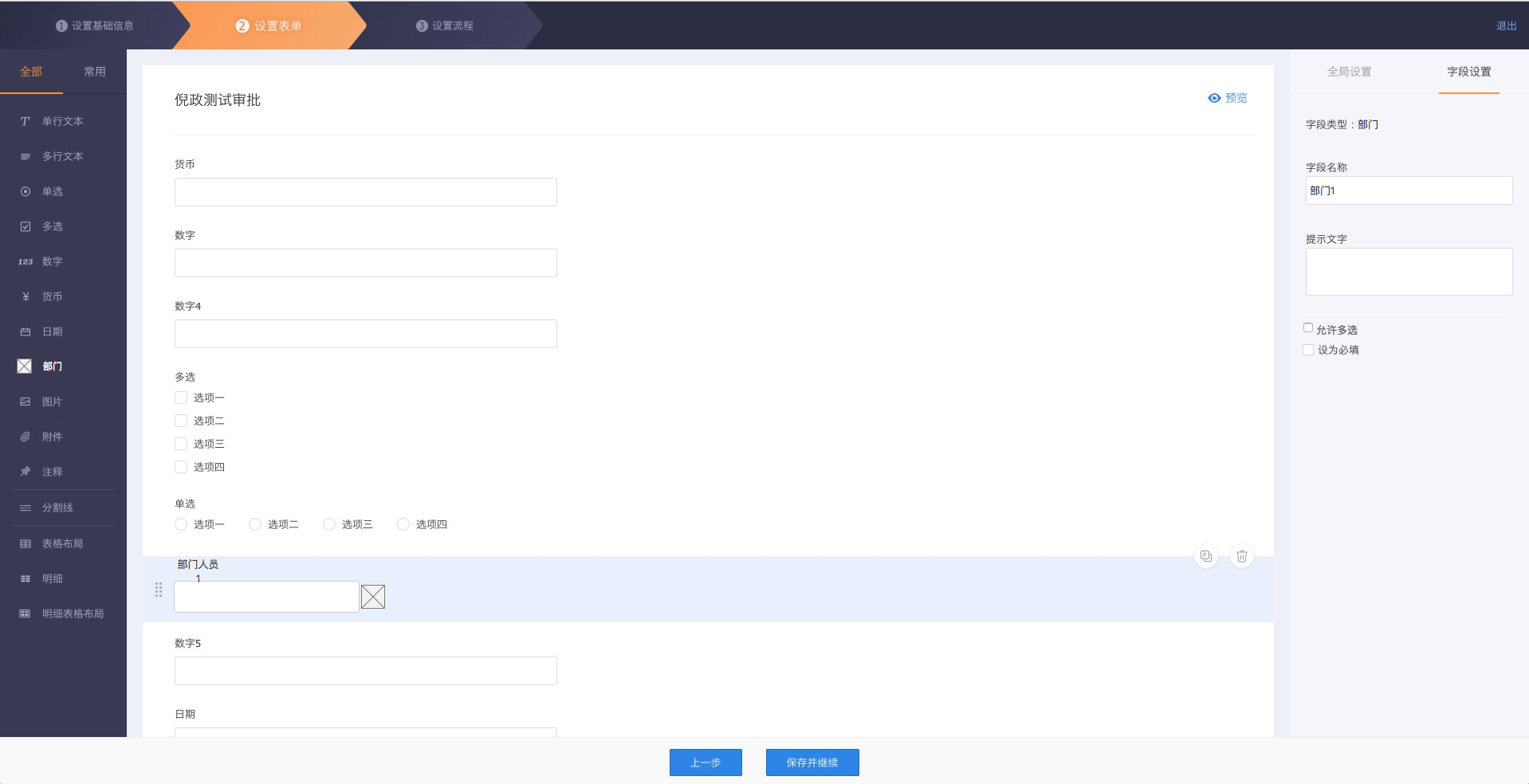This screenshot has width=1529, height=784.
Task: Go to step 1 设置基础信息
Action: click(x=95, y=25)
